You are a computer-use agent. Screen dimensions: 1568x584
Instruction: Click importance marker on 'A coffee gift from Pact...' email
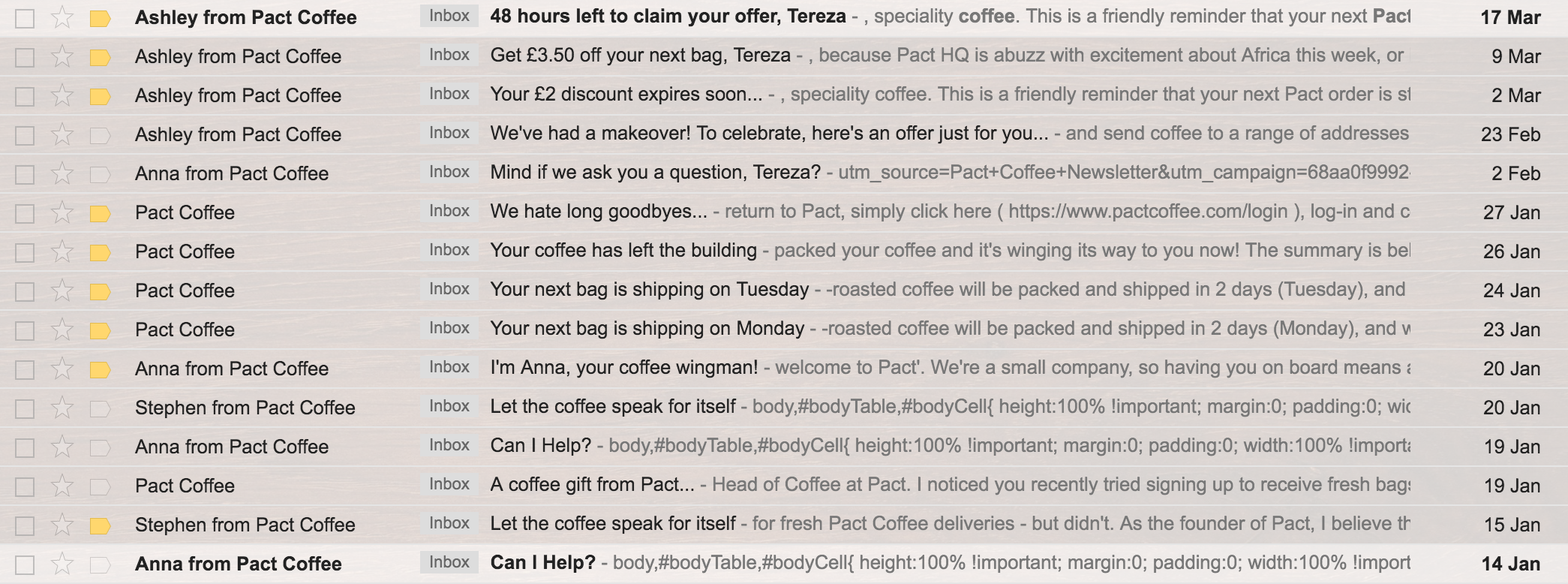click(x=100, y=486)
